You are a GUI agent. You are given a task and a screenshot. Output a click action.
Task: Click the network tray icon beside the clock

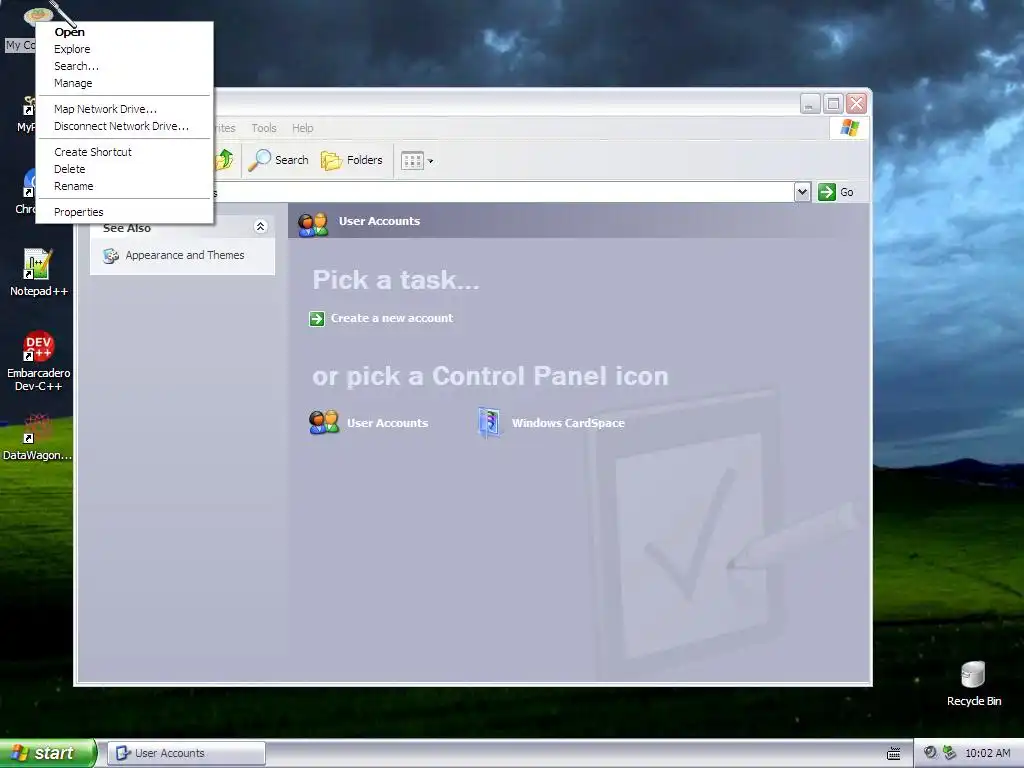pyautogui.click(x=950, y=753)
